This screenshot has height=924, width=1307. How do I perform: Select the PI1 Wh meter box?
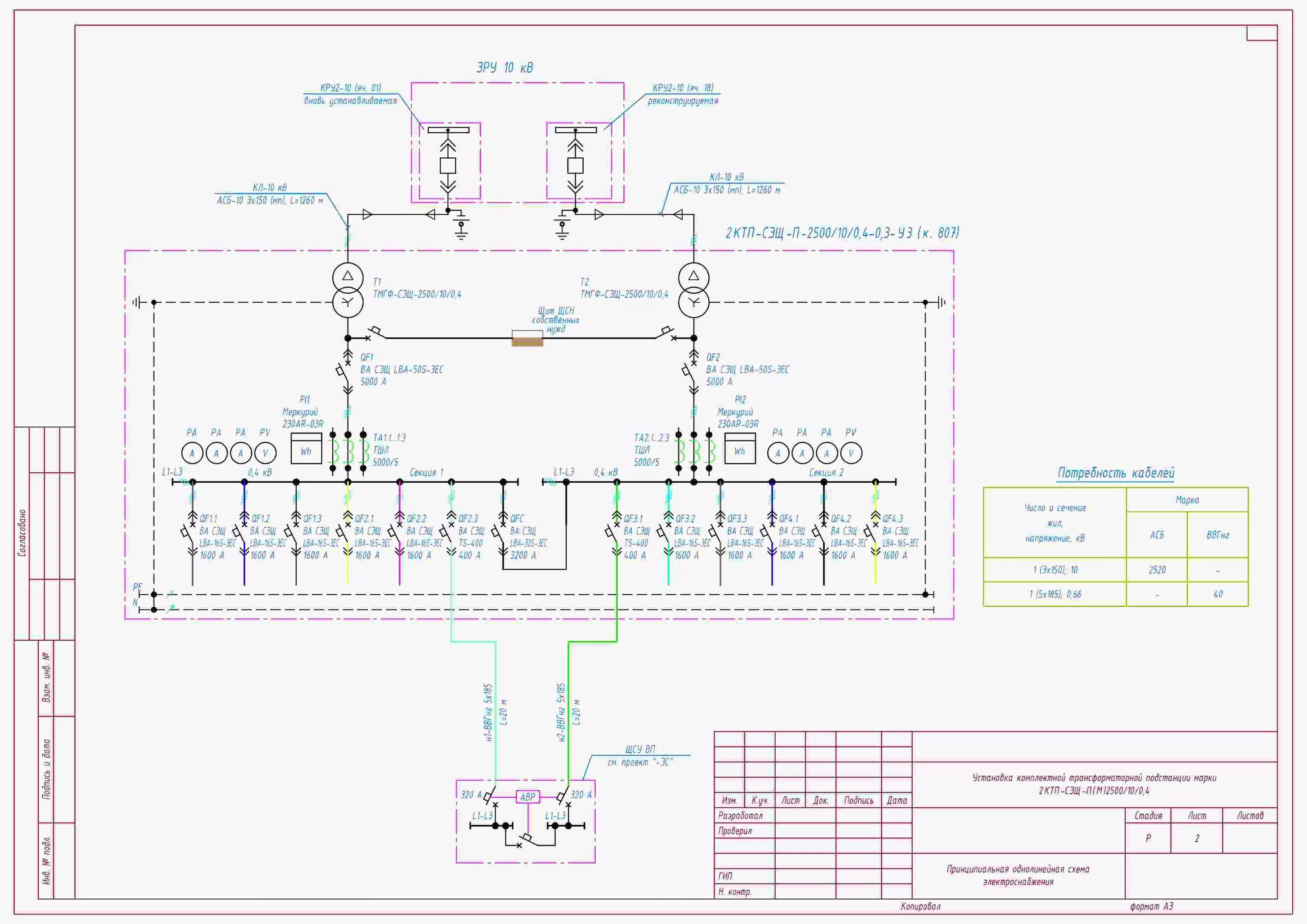(306, 448)
